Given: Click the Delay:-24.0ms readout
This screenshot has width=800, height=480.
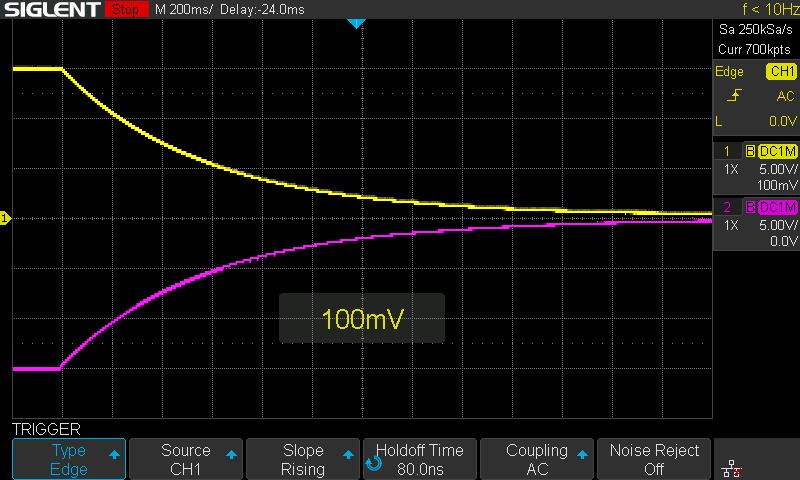Looking at the screenshot, I should (x=262, y=9).
